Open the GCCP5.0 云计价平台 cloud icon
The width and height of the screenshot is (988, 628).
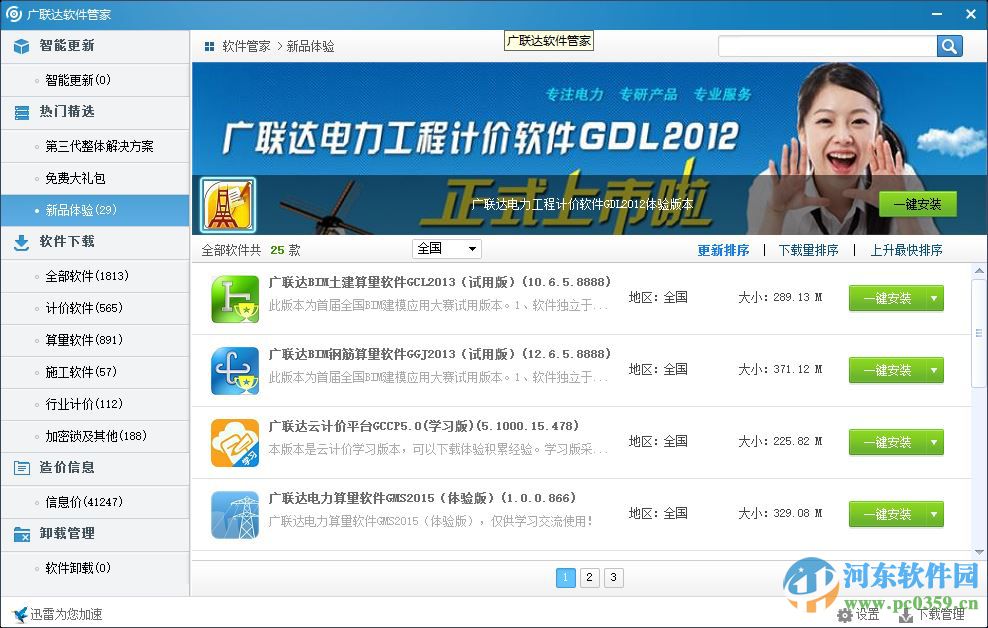click(x=234, y=441)
